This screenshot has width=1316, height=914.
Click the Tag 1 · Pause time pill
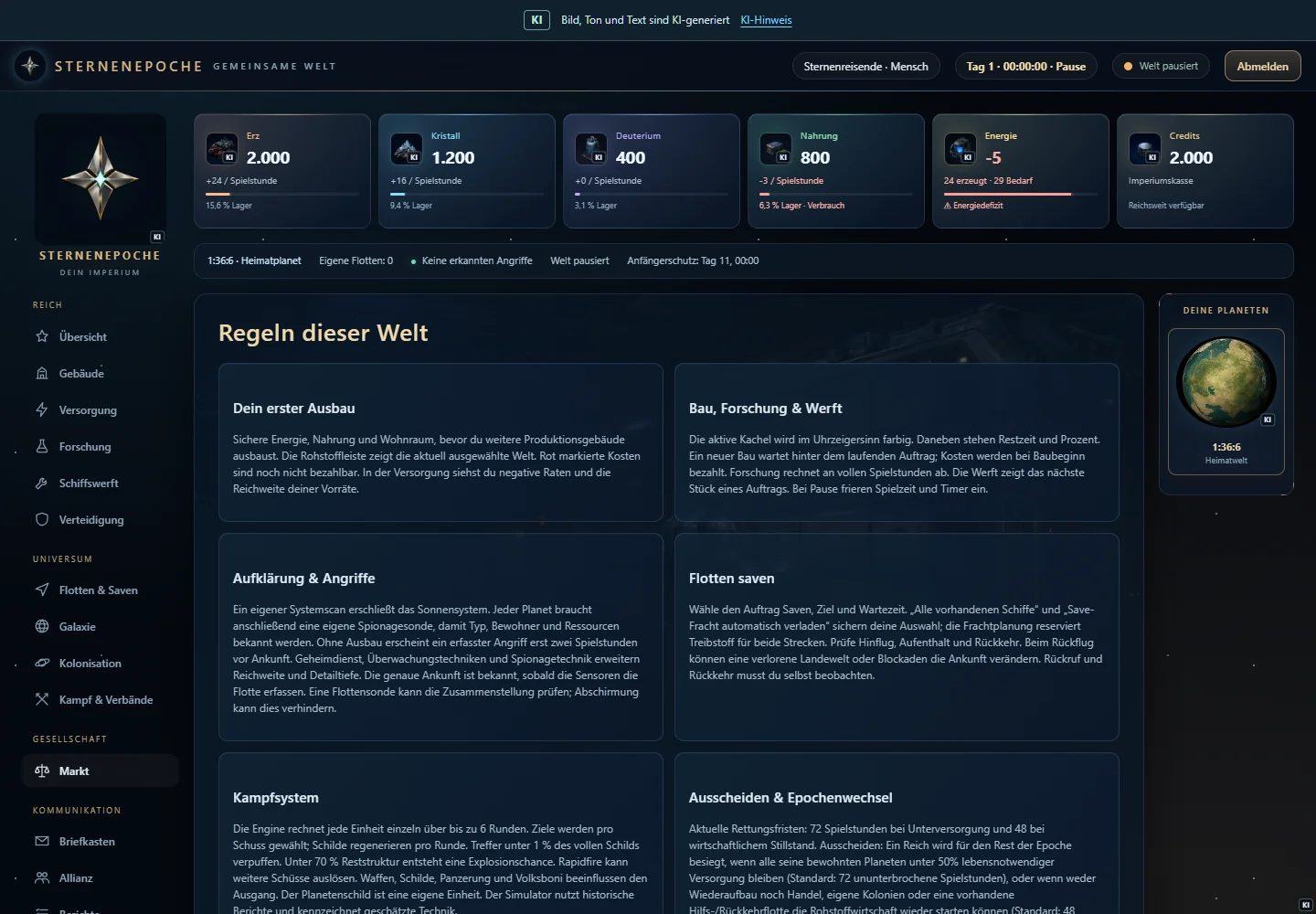[1025, 66]
